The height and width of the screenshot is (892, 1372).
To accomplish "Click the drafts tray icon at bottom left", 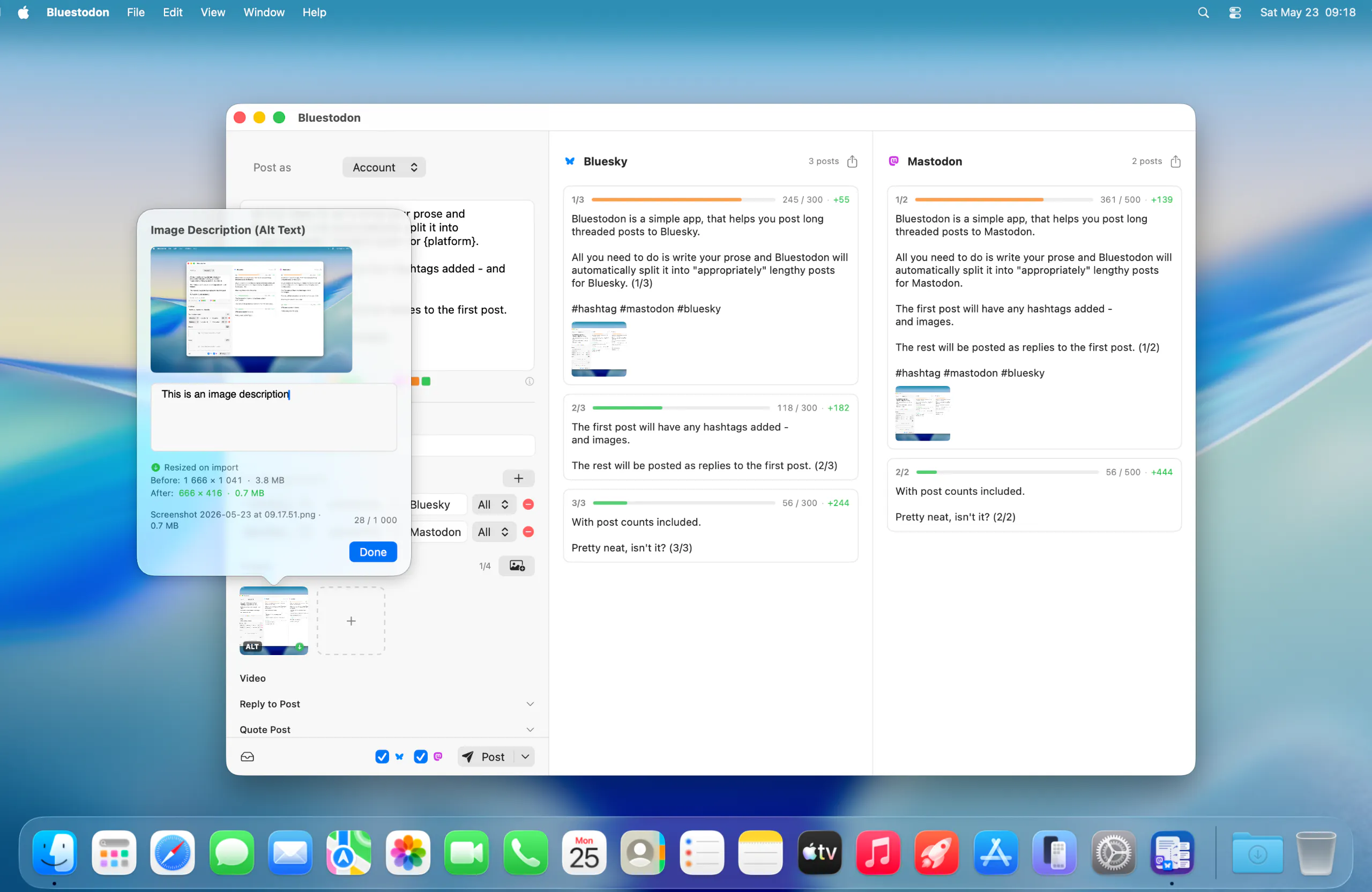I will [x=247, y=756].
